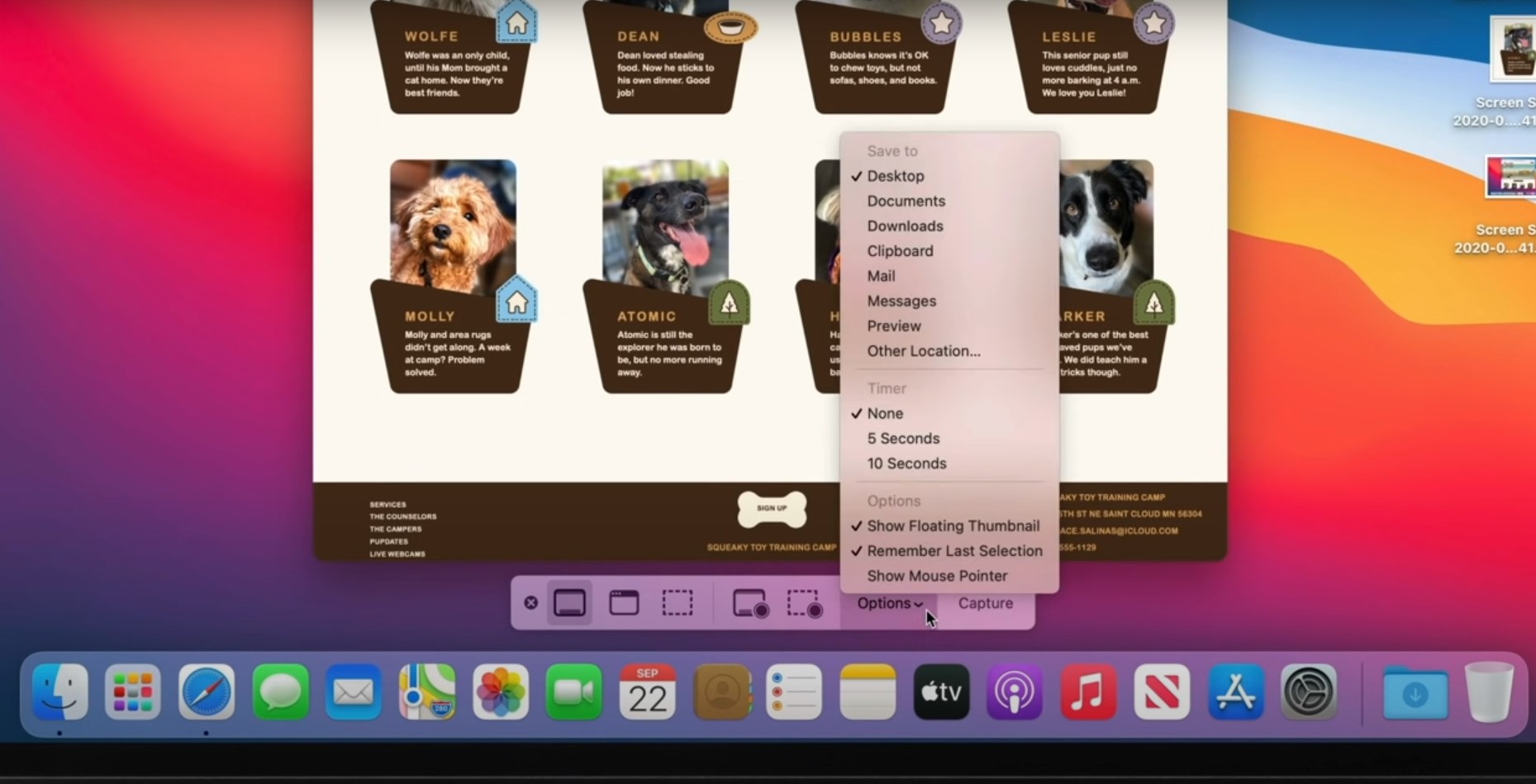Open LIVE WEBCAMS footer link
The width and height of the screenshot is (1536, 784).
pos(397,554)
